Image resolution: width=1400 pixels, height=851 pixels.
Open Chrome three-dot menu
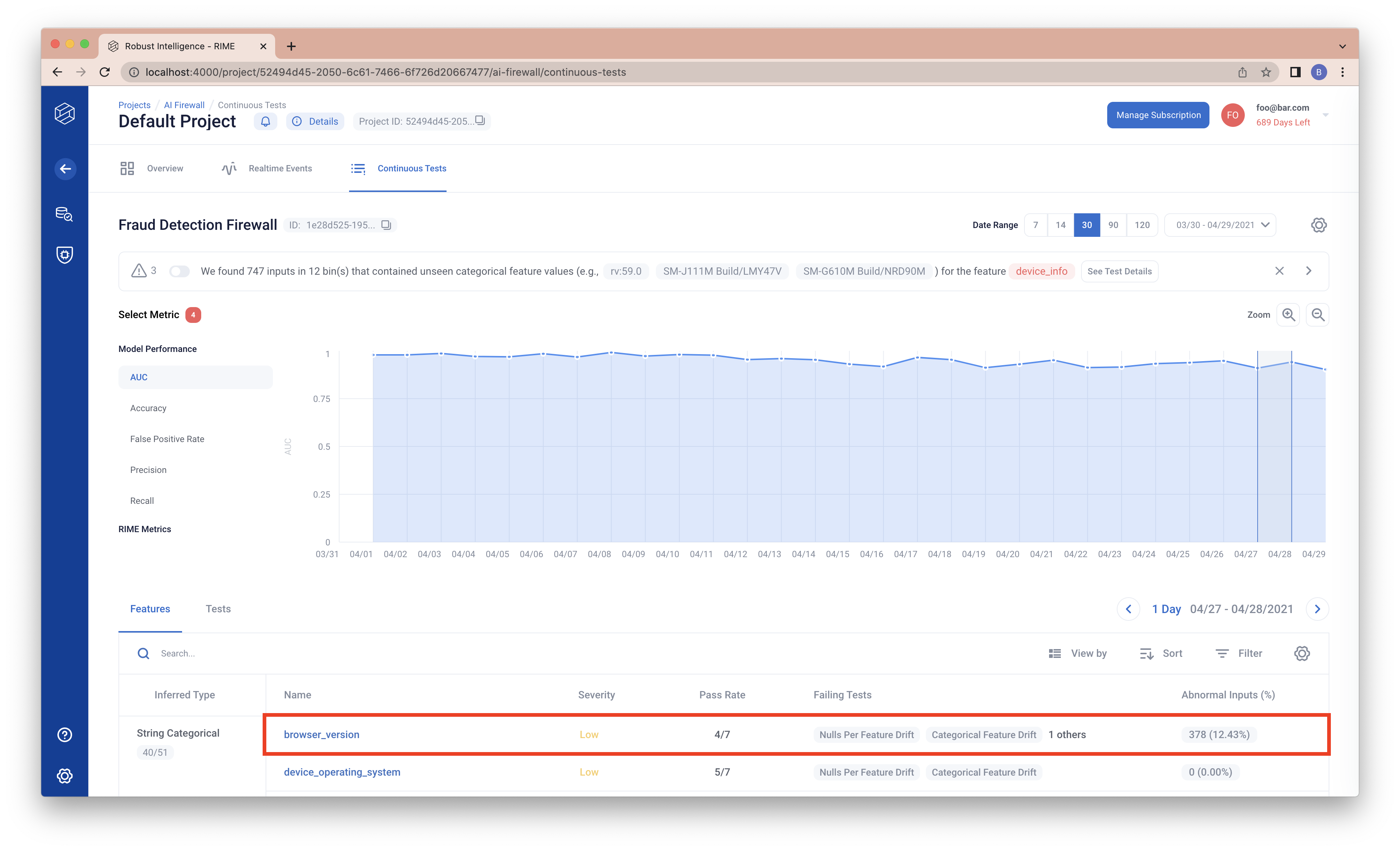pyautogui.click(x=1342, y=72)
